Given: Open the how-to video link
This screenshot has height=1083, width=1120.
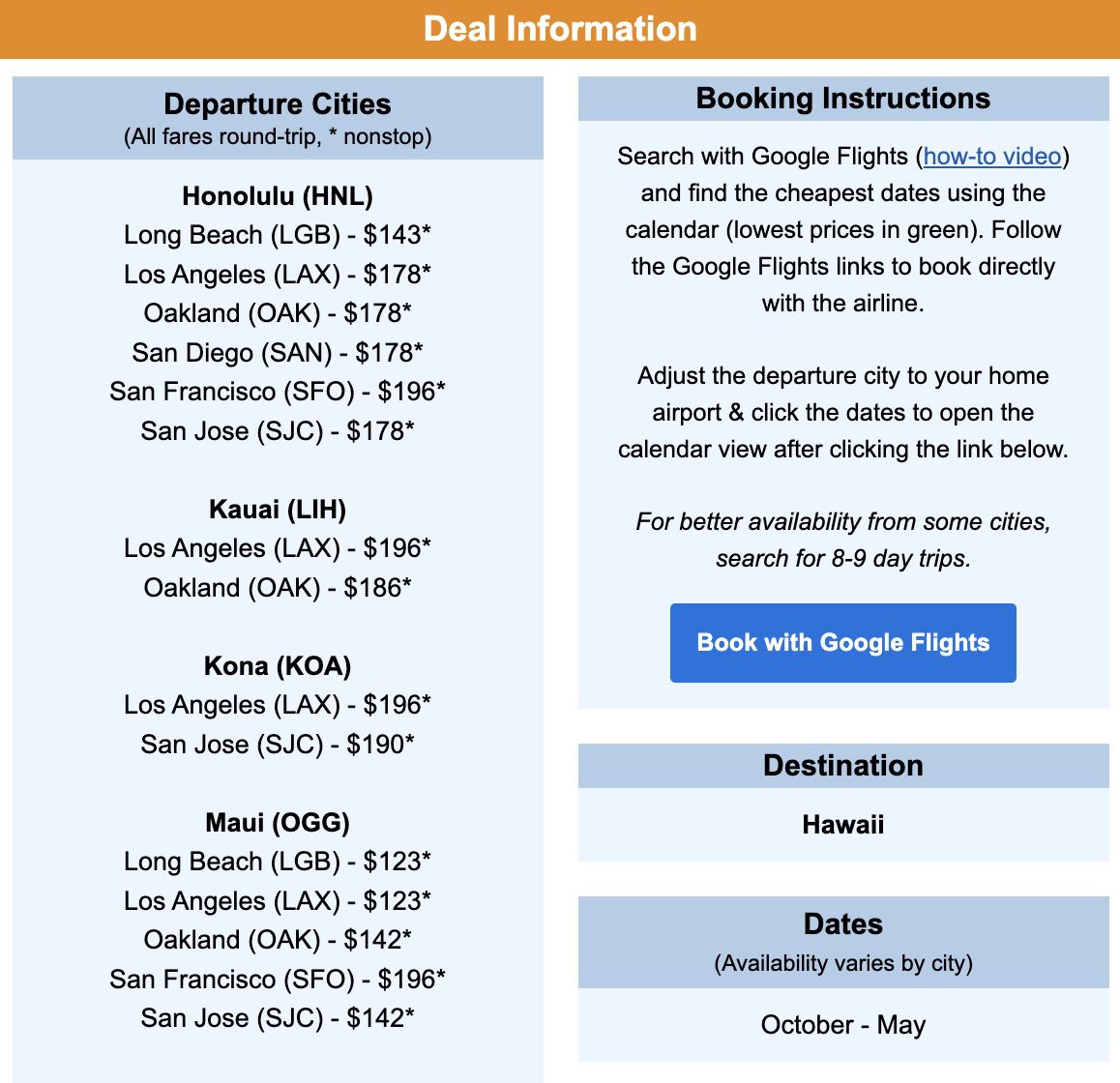Looking at the screenshot, I should [989, 156].
